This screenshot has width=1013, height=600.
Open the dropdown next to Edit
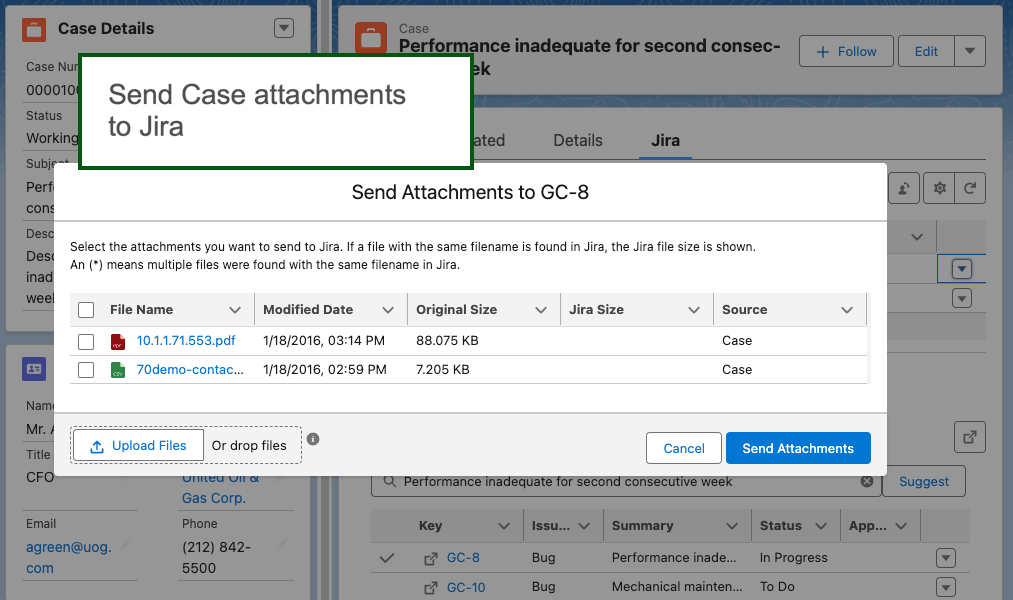[x=970, y=52]
